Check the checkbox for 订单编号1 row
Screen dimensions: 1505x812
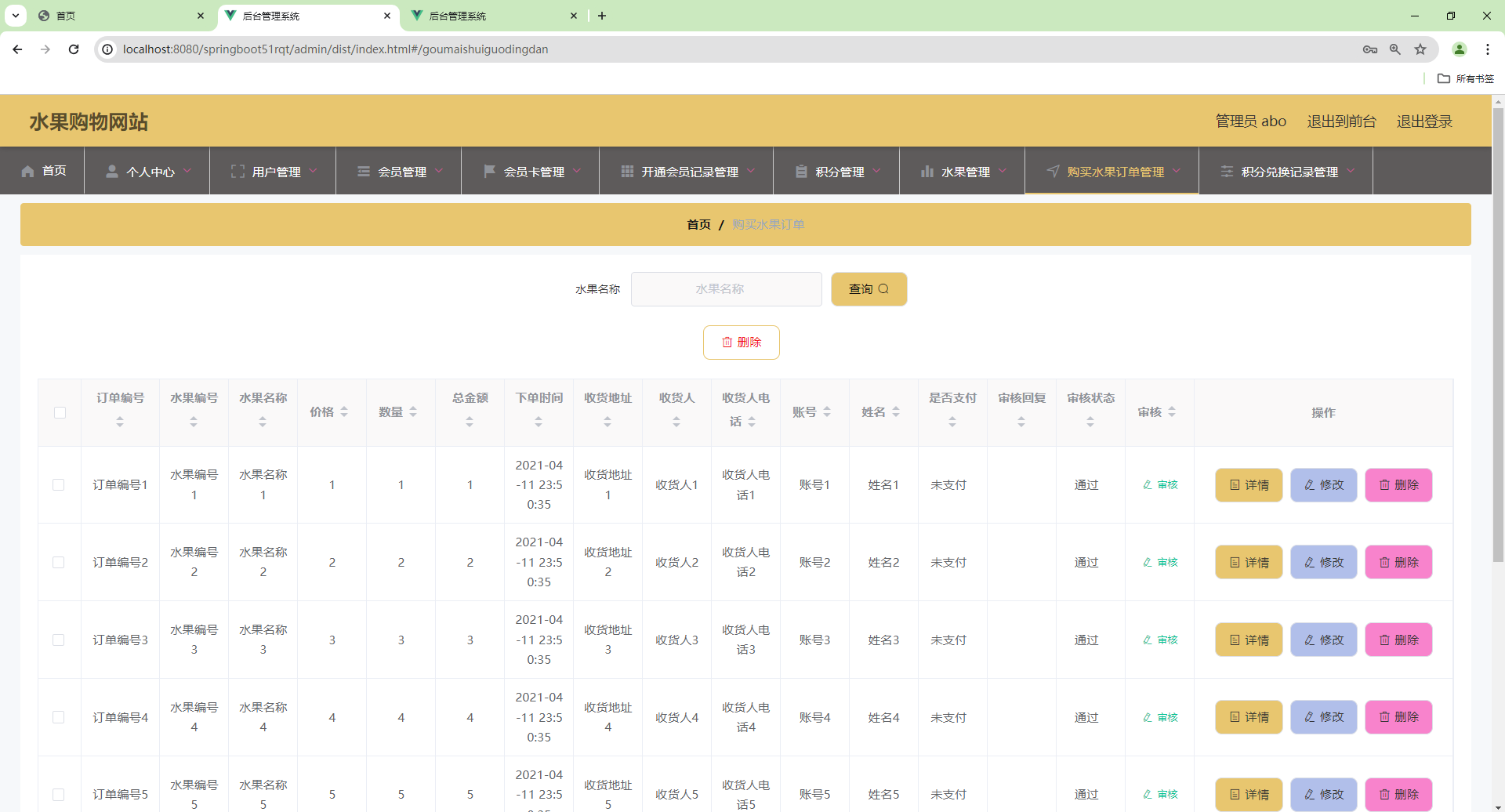coord(60,484)
